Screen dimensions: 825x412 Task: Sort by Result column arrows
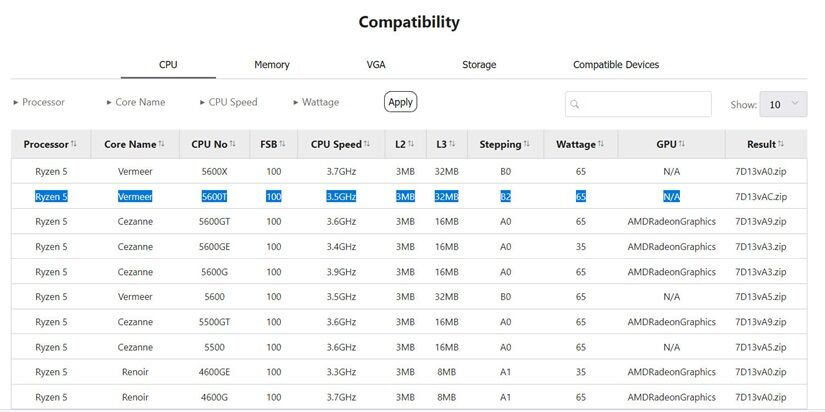(x=781, y=144)
